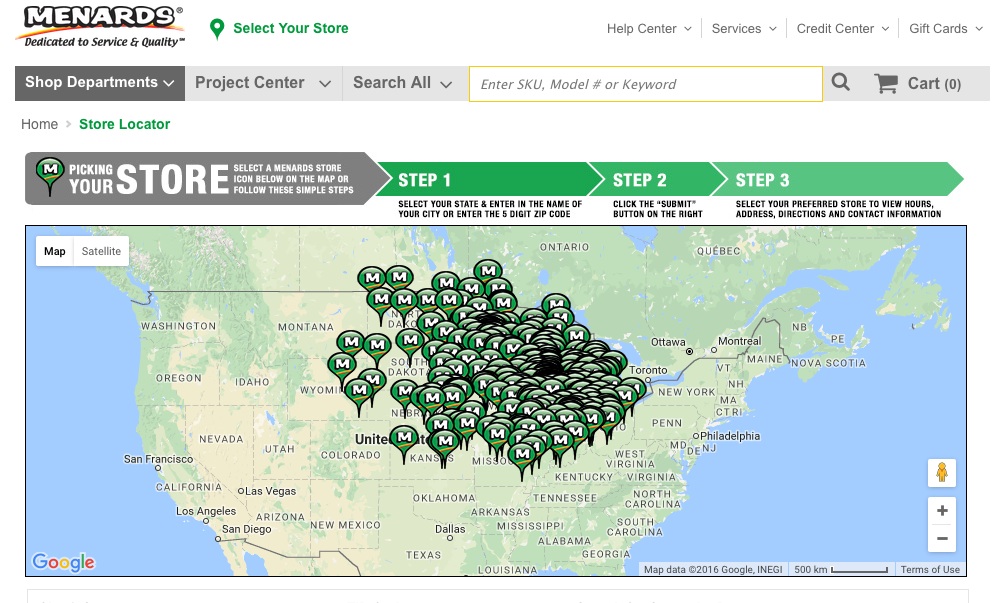The height and width of the screenshot is (603, 1000).
Task: Click the 'San Diego' city label on map
Action: click(247, 528)
